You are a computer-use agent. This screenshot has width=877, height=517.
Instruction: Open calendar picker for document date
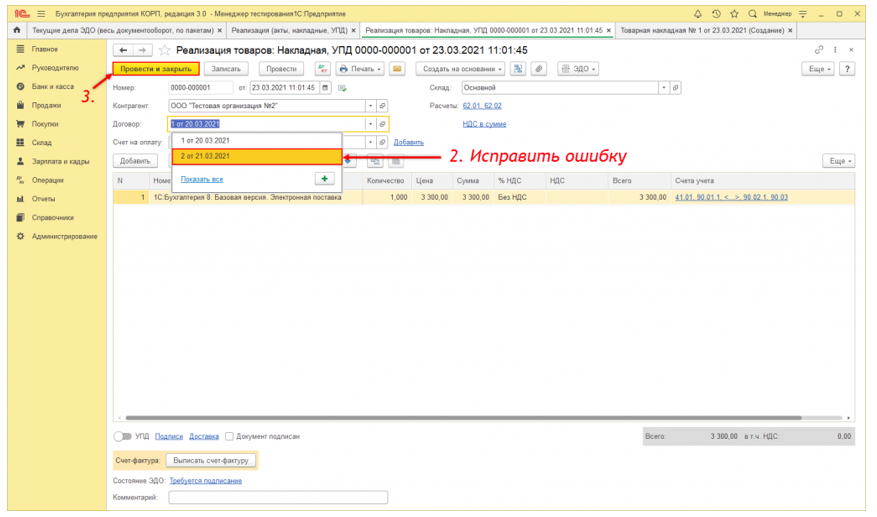coord(325,88)
